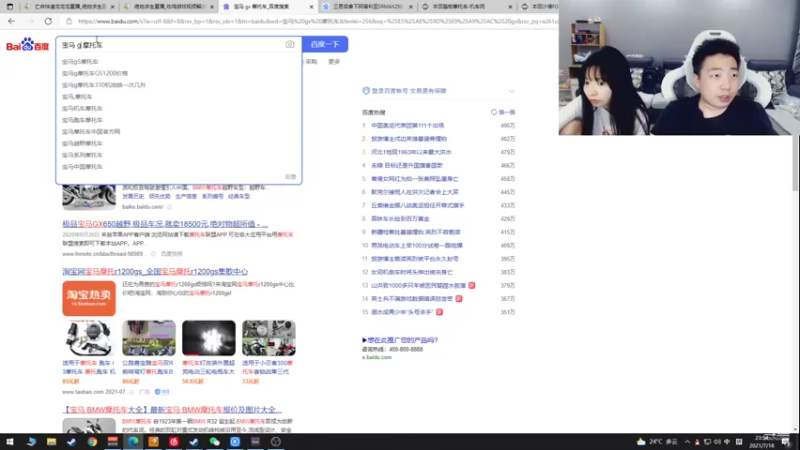This screenshot has height=450, width=800.
Task: Click the e.baidu.com link
Action: (x=377, y=357)
